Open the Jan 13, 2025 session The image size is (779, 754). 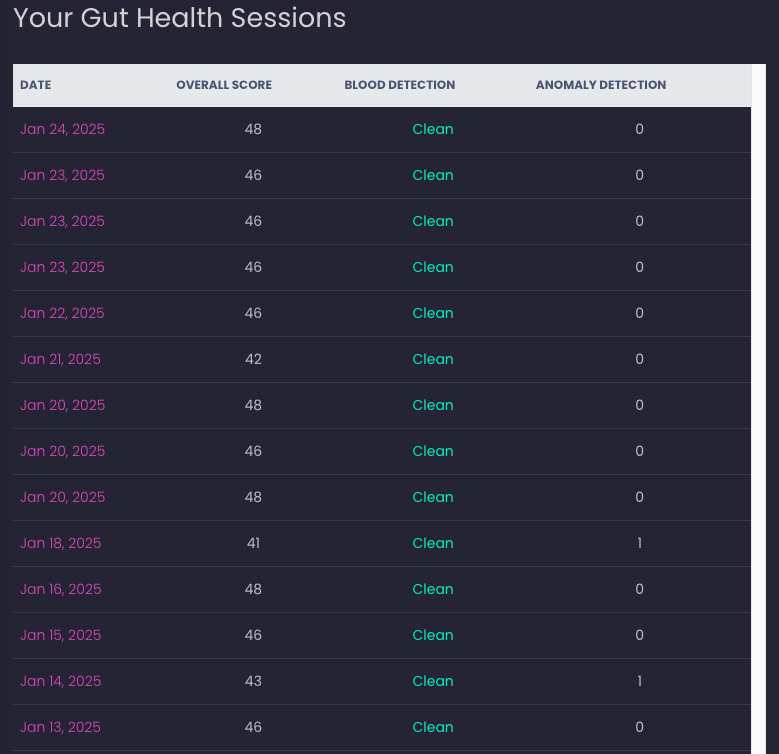(60, 727)
